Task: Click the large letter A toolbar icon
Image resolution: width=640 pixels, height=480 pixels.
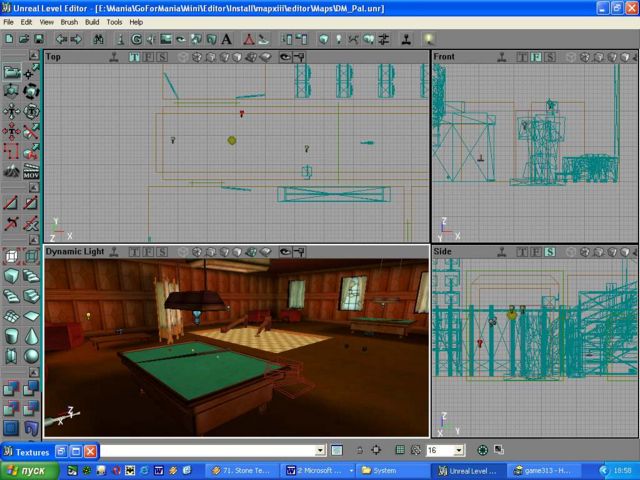Action: coord(227,39)
